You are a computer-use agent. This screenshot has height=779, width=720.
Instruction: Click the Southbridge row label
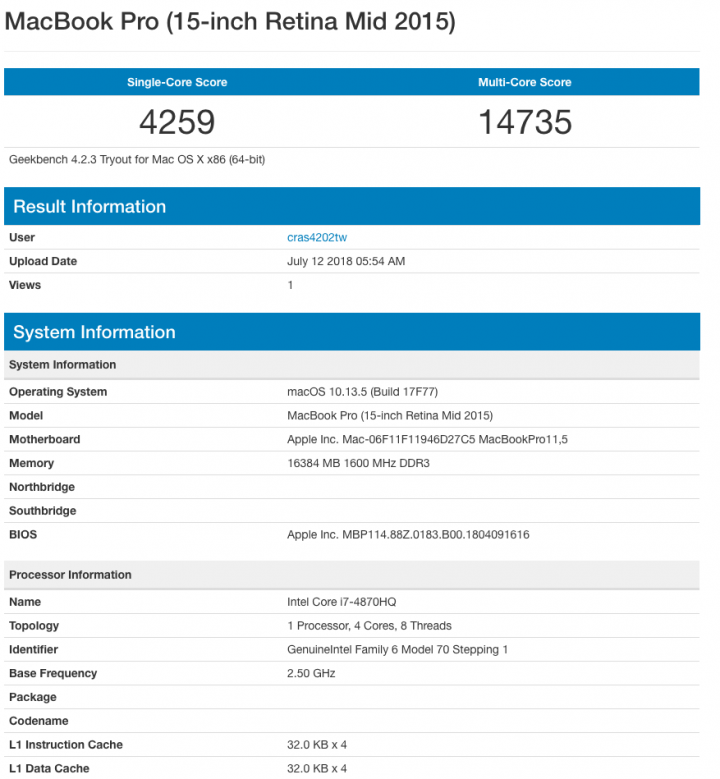point(42,511)
